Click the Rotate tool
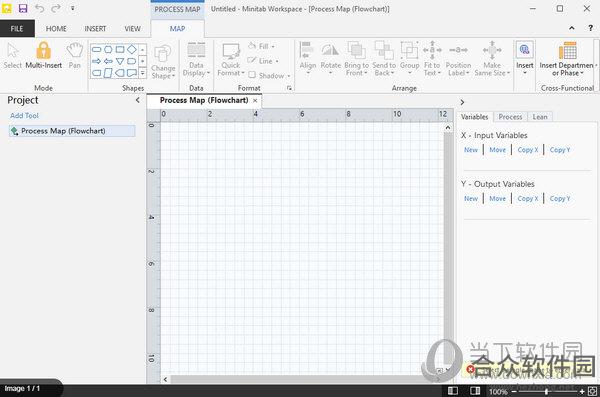Image resolution: width=600 pixels, height=397 pixels. (x=331, y=59)
